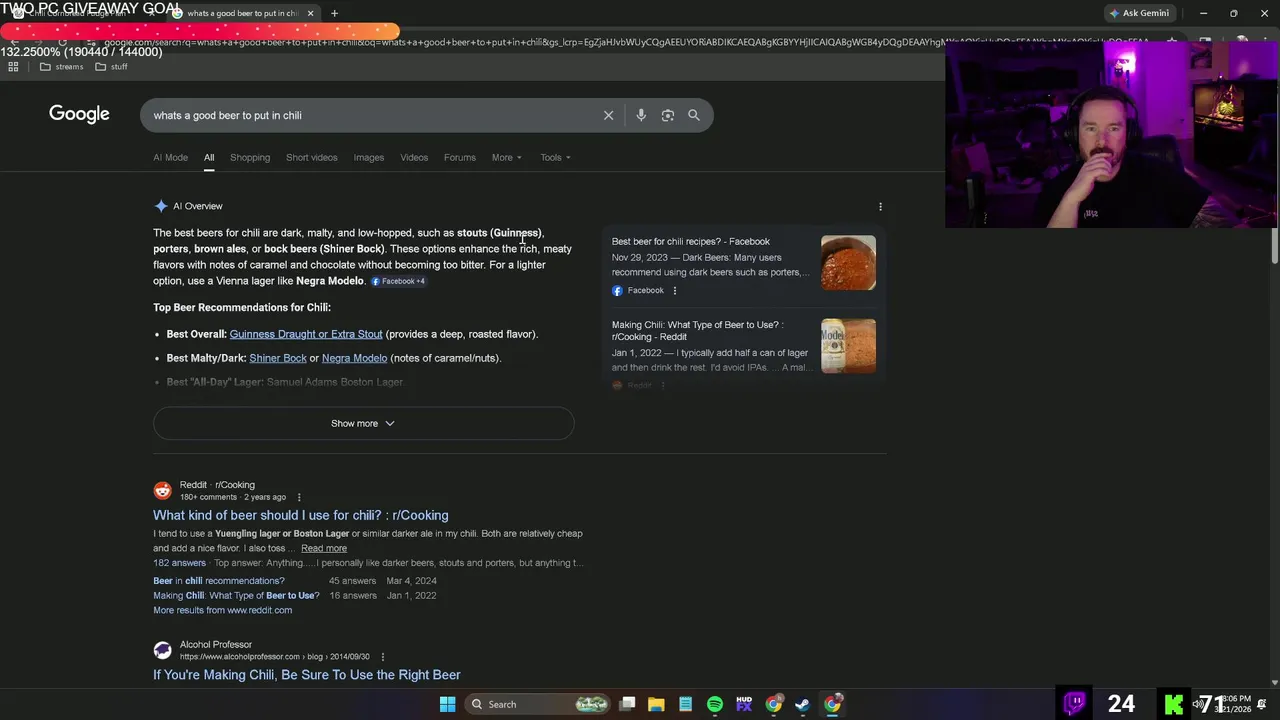Image resolution: width=1280 pixels, height=720 pixels.
Task: Open 'Beer in chili recommendations?' sublink
Action: click(218, 581)
